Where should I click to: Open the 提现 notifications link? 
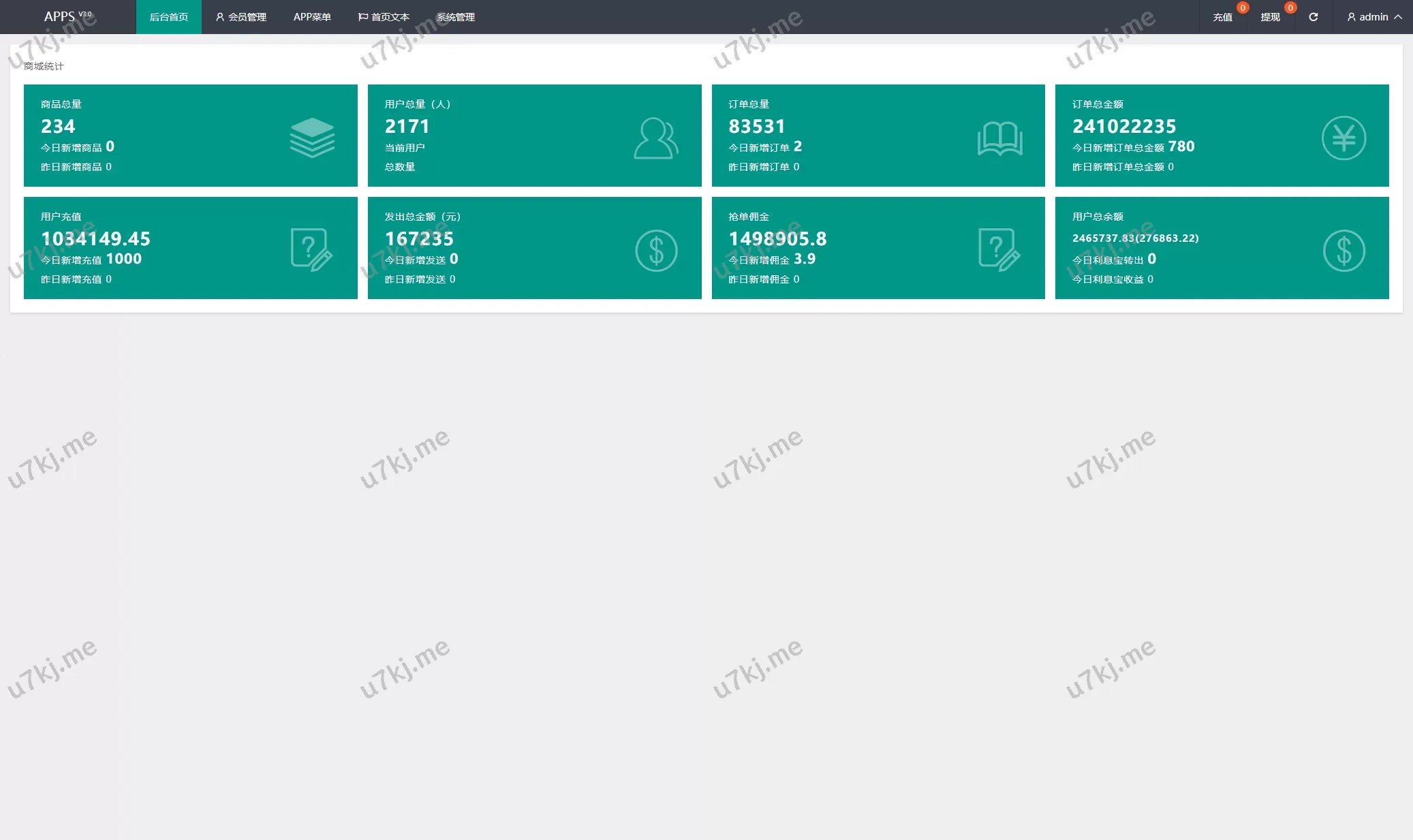[1270, 17]
